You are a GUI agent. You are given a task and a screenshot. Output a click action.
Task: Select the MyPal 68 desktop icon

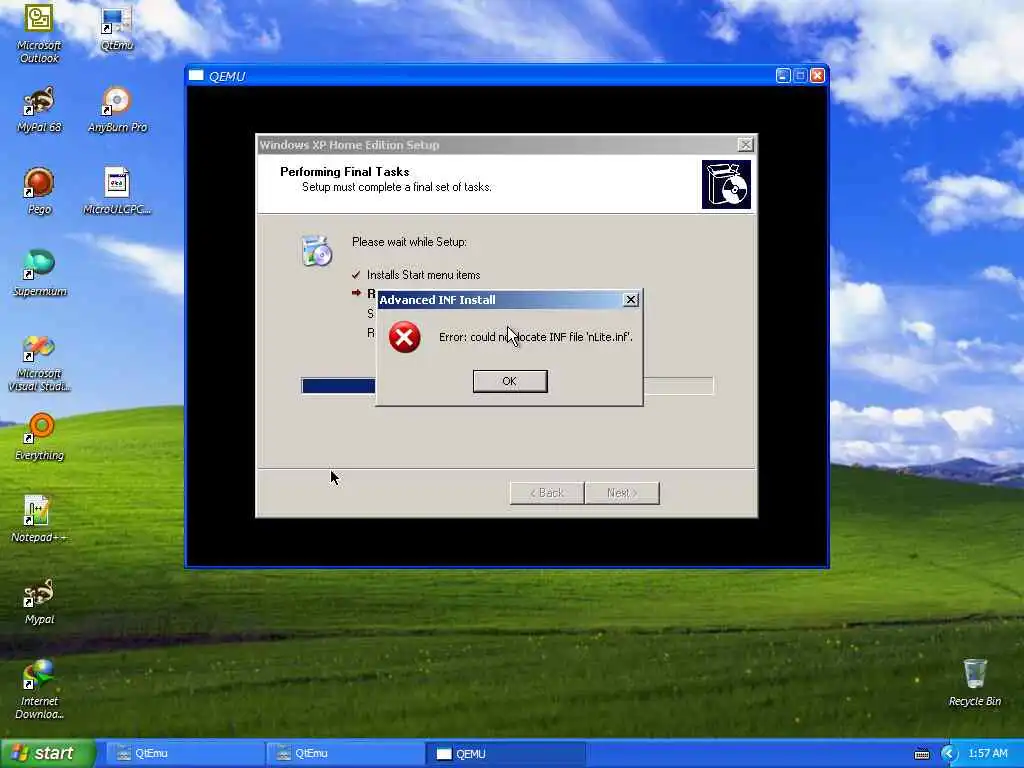pos(39,109)
